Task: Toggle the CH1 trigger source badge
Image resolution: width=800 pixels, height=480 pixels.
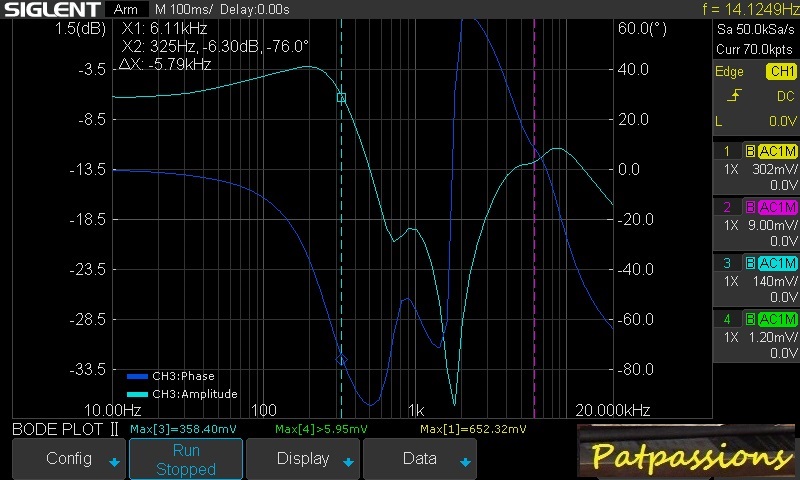Action: point(780,72)
